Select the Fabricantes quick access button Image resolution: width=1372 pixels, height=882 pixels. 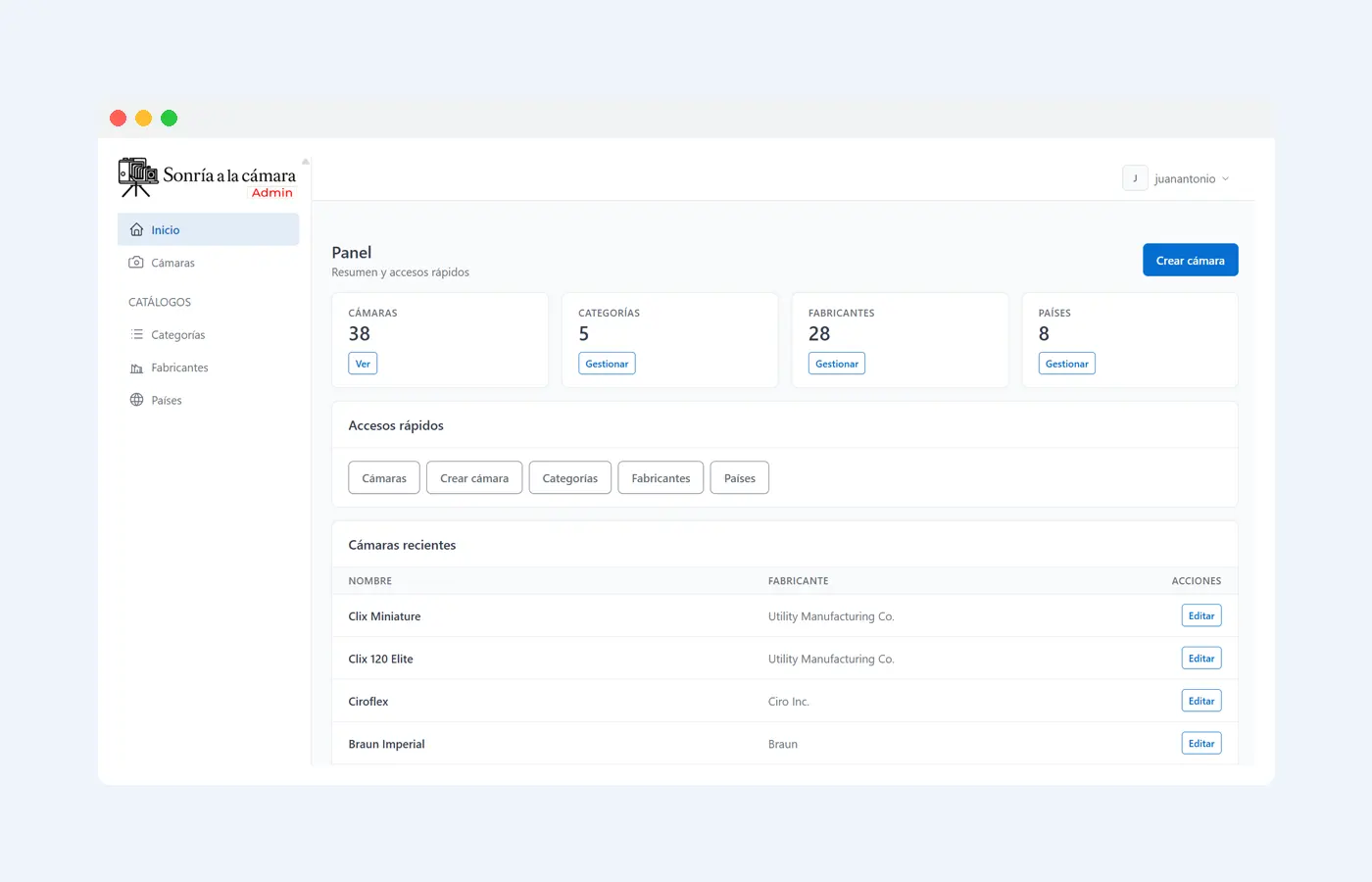(661, 478)
